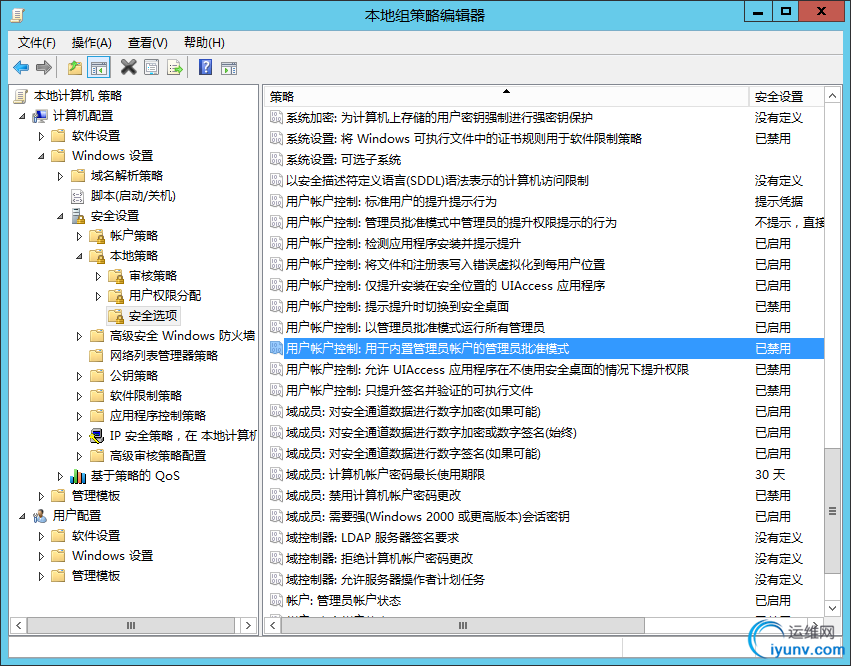Open the 操作(A) menu
The height and width of the screenshot is (666, 851).
pyautogui.click(x=92, y=42)
